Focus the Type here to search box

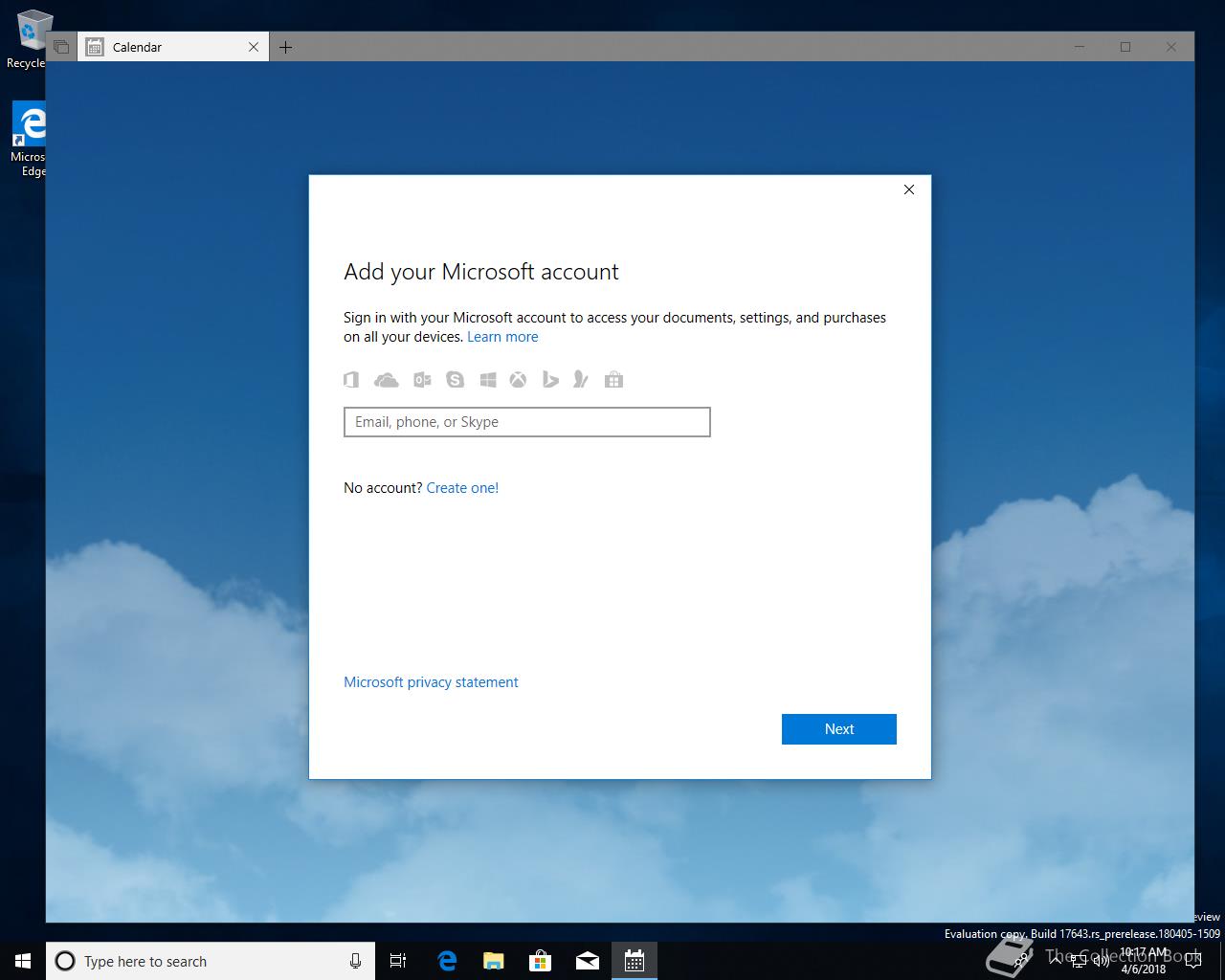tap(211, 961)
